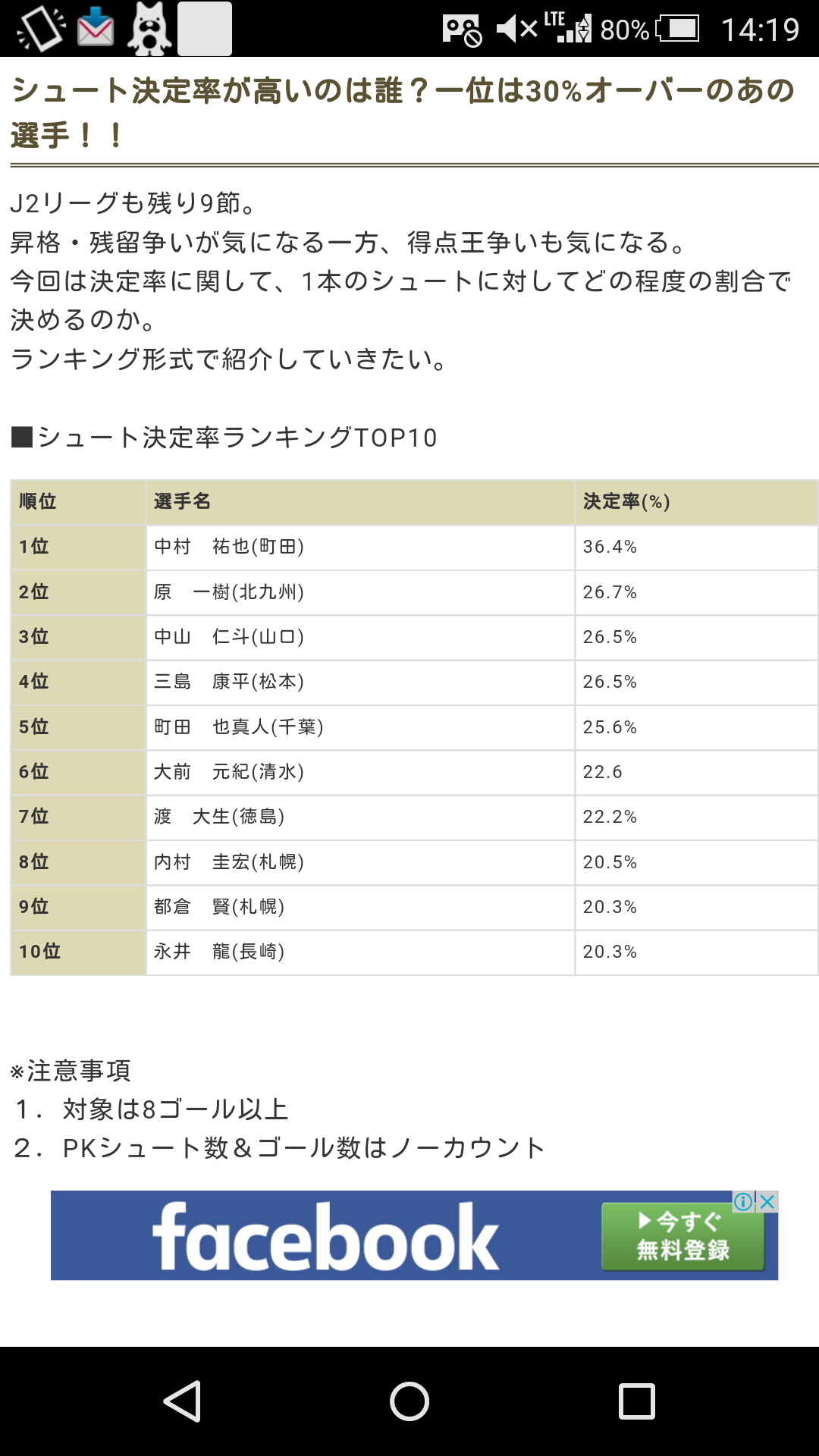Tap the 原 一樹(北九州) row

point(414,592)
